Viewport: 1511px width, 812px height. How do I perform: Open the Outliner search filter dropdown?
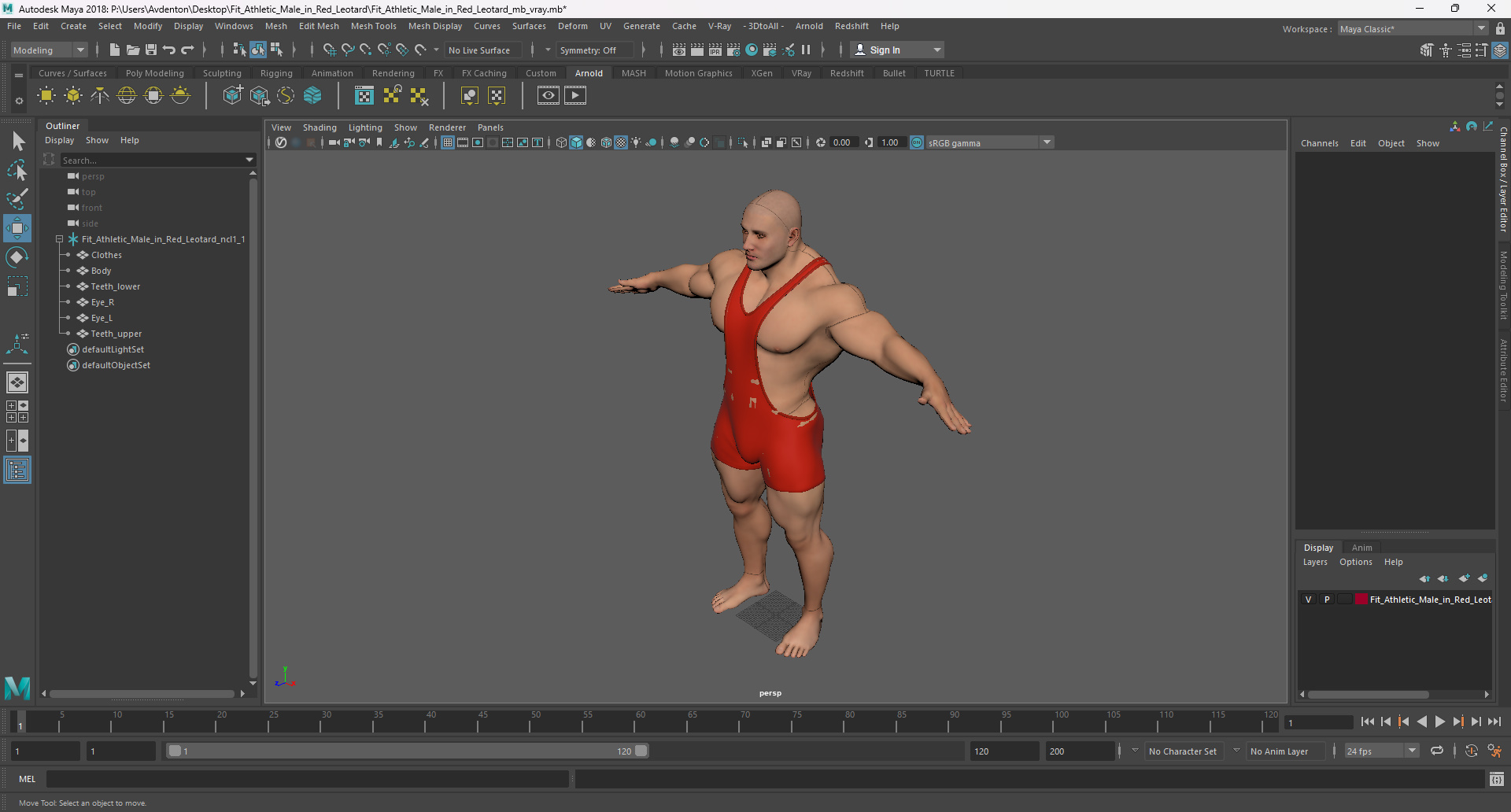point(249,160)
